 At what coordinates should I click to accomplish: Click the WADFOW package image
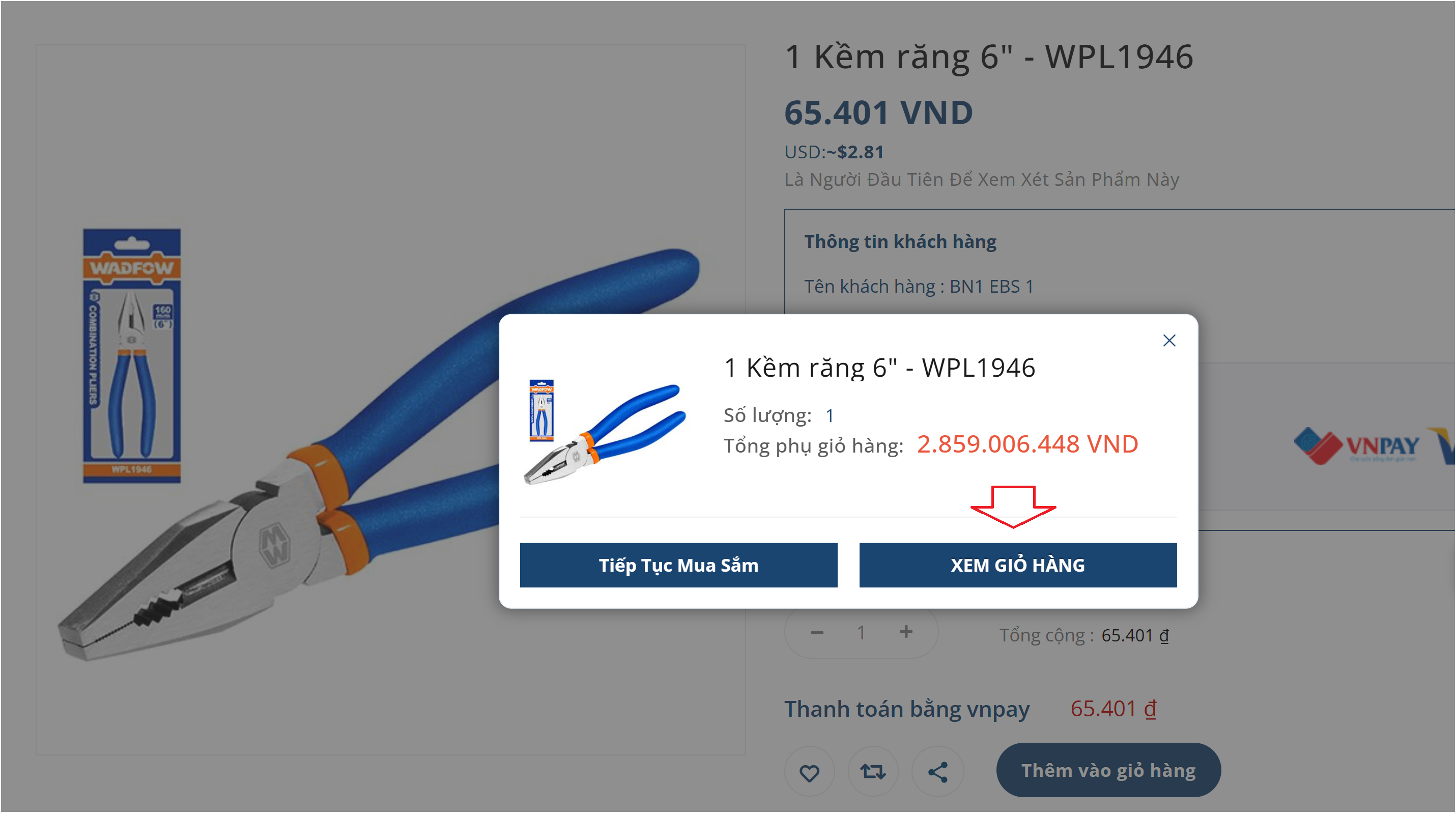coord(132,356)
